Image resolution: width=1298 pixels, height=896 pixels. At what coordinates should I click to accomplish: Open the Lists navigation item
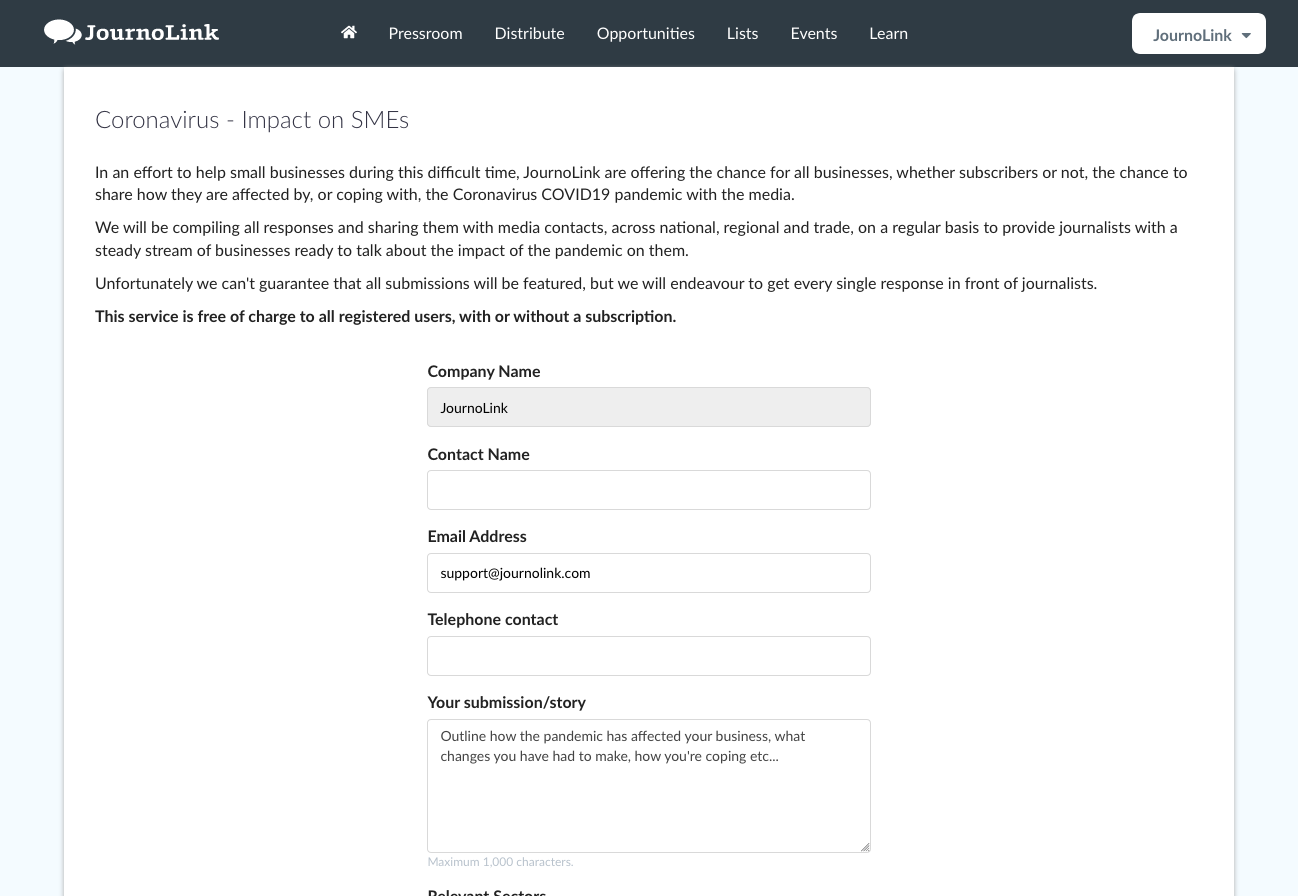742,33
